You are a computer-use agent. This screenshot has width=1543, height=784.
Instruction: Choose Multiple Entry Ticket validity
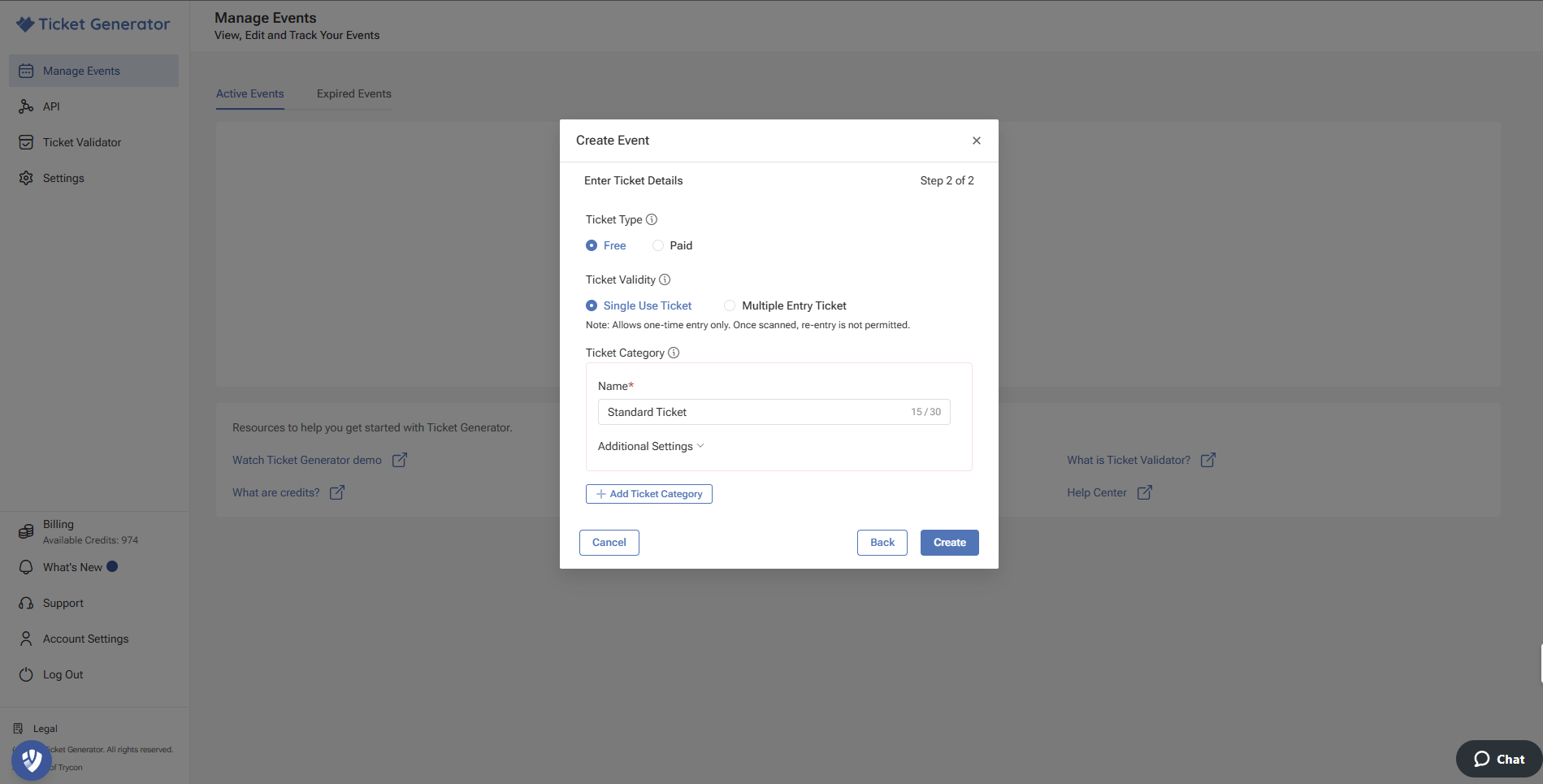(x=785, y=305)
